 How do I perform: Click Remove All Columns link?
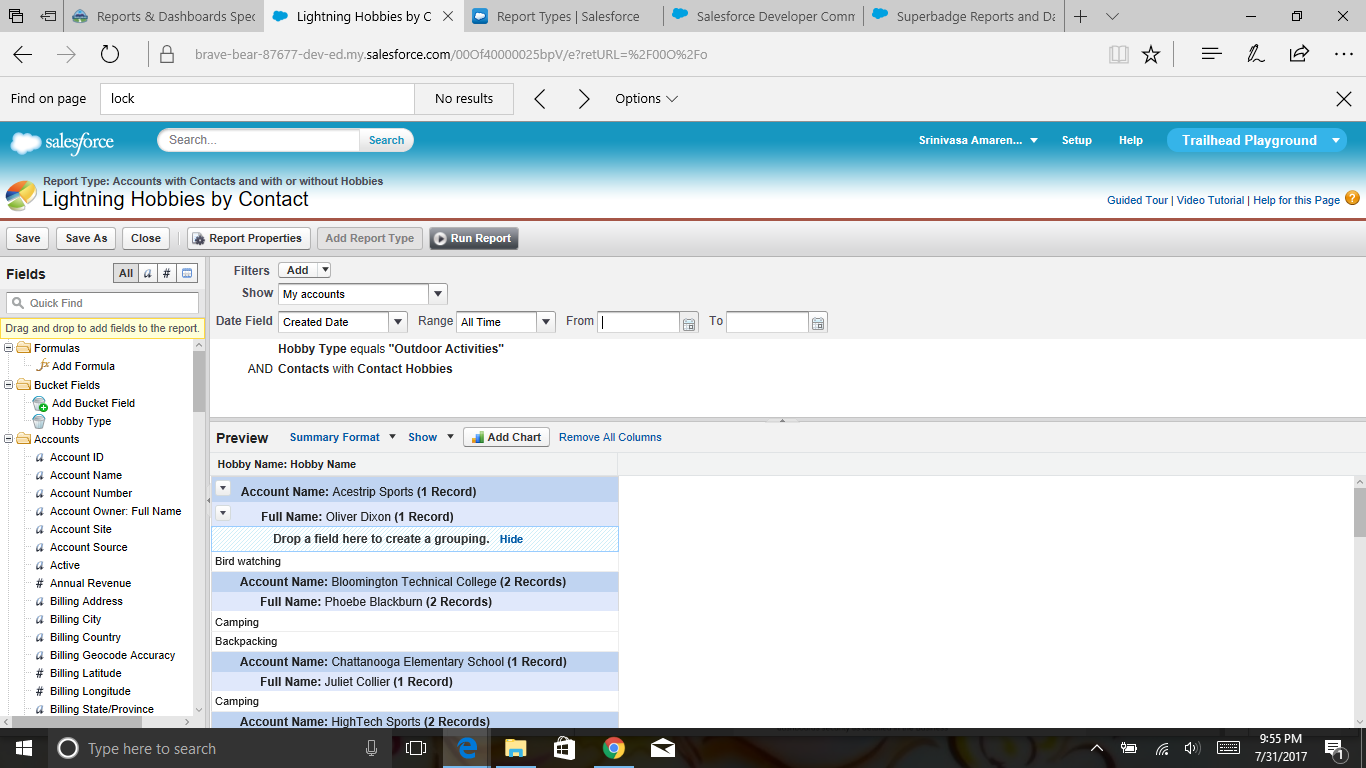[610, 437]
